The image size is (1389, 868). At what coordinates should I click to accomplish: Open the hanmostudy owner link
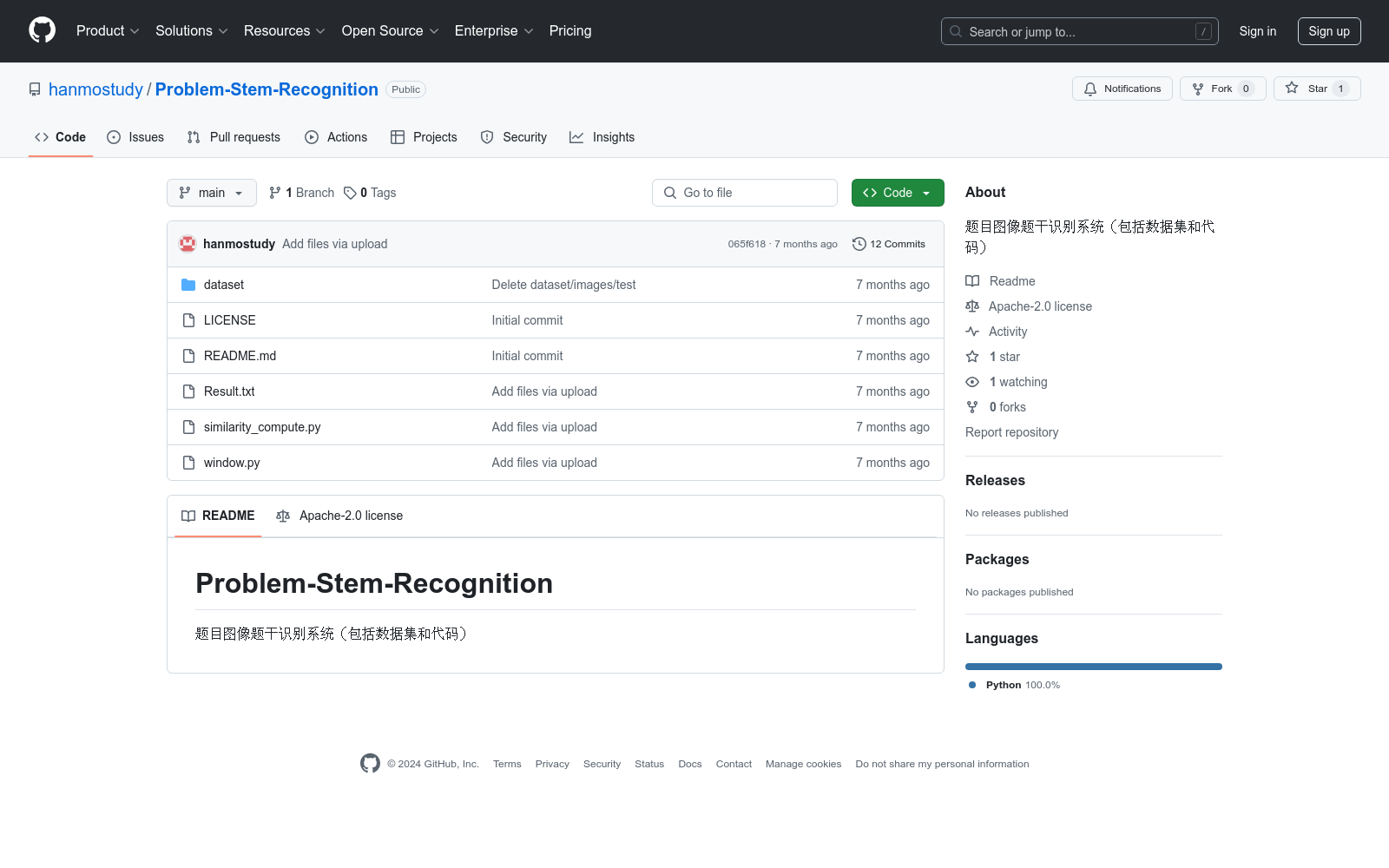point(95,89)
